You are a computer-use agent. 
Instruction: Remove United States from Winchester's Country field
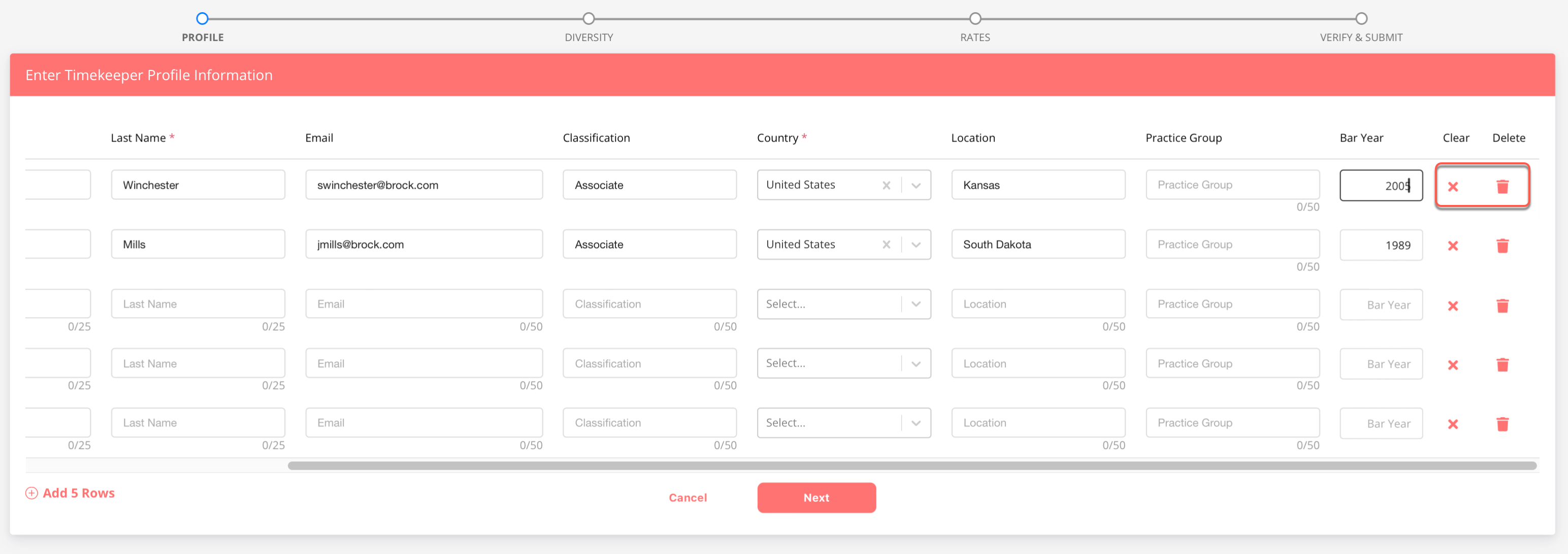(x=887, y=185)
